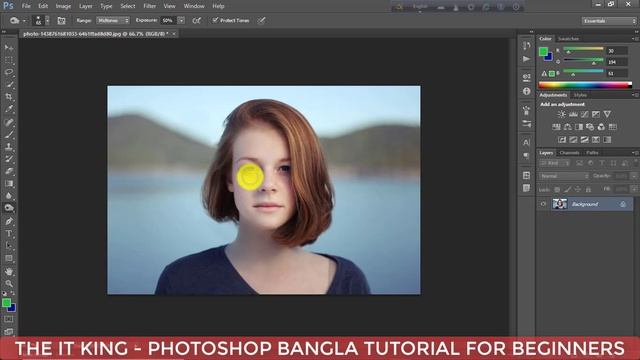Open the Range dropdown
The height and width of the screenshot is (360, 640).
pos(113,20)
